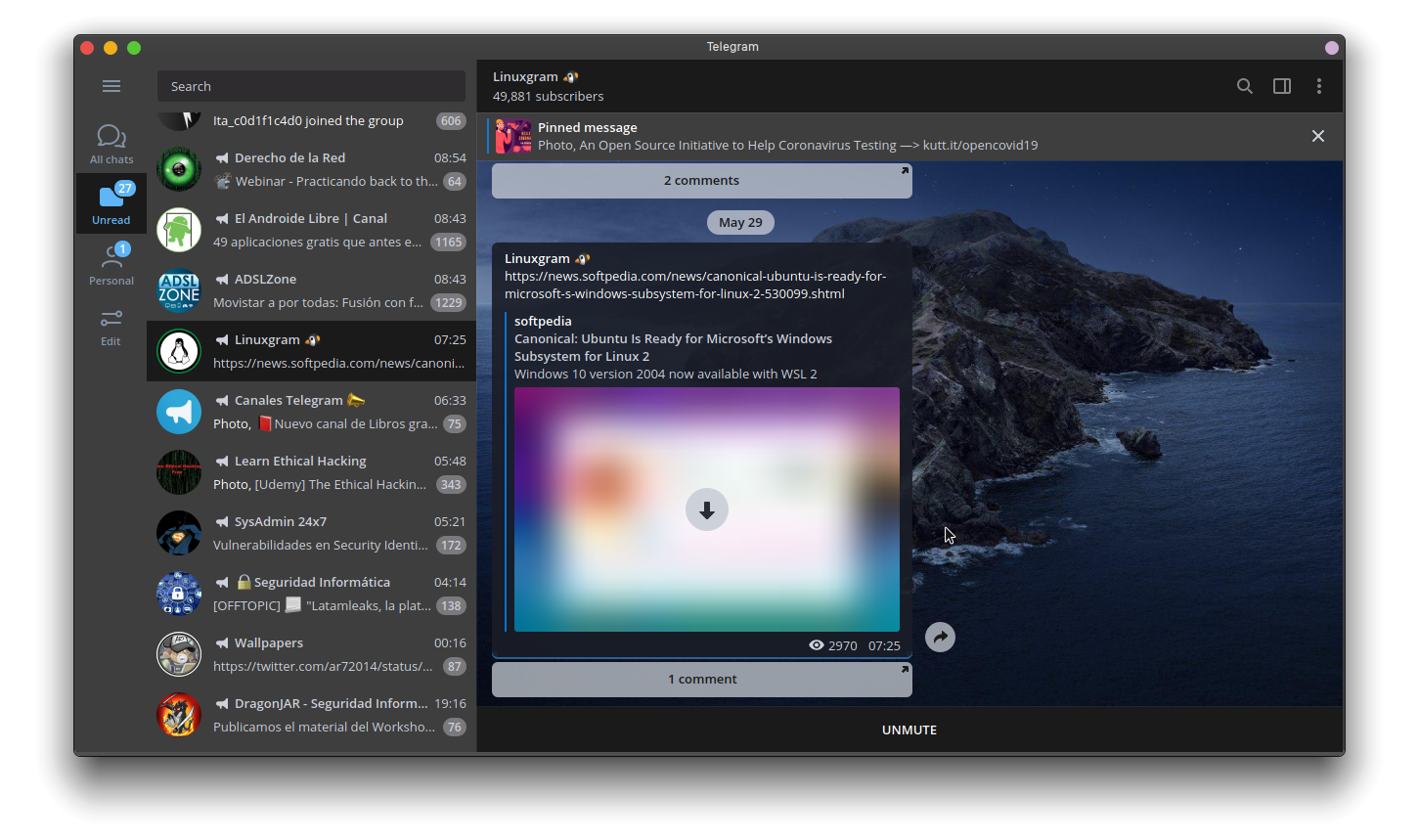This screenshot has height=840, width=1419.
Task: Click 'Vulnerabilidades en Security Identi...' preview
Action: click(x=321, y=545)
